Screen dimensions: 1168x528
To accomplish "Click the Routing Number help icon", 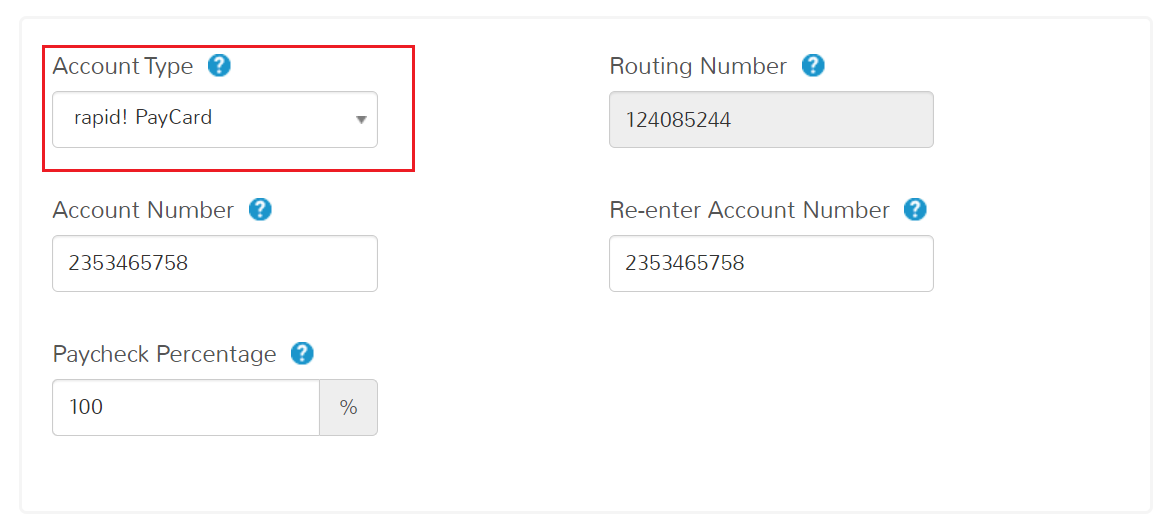I will (x=813, y=66).
